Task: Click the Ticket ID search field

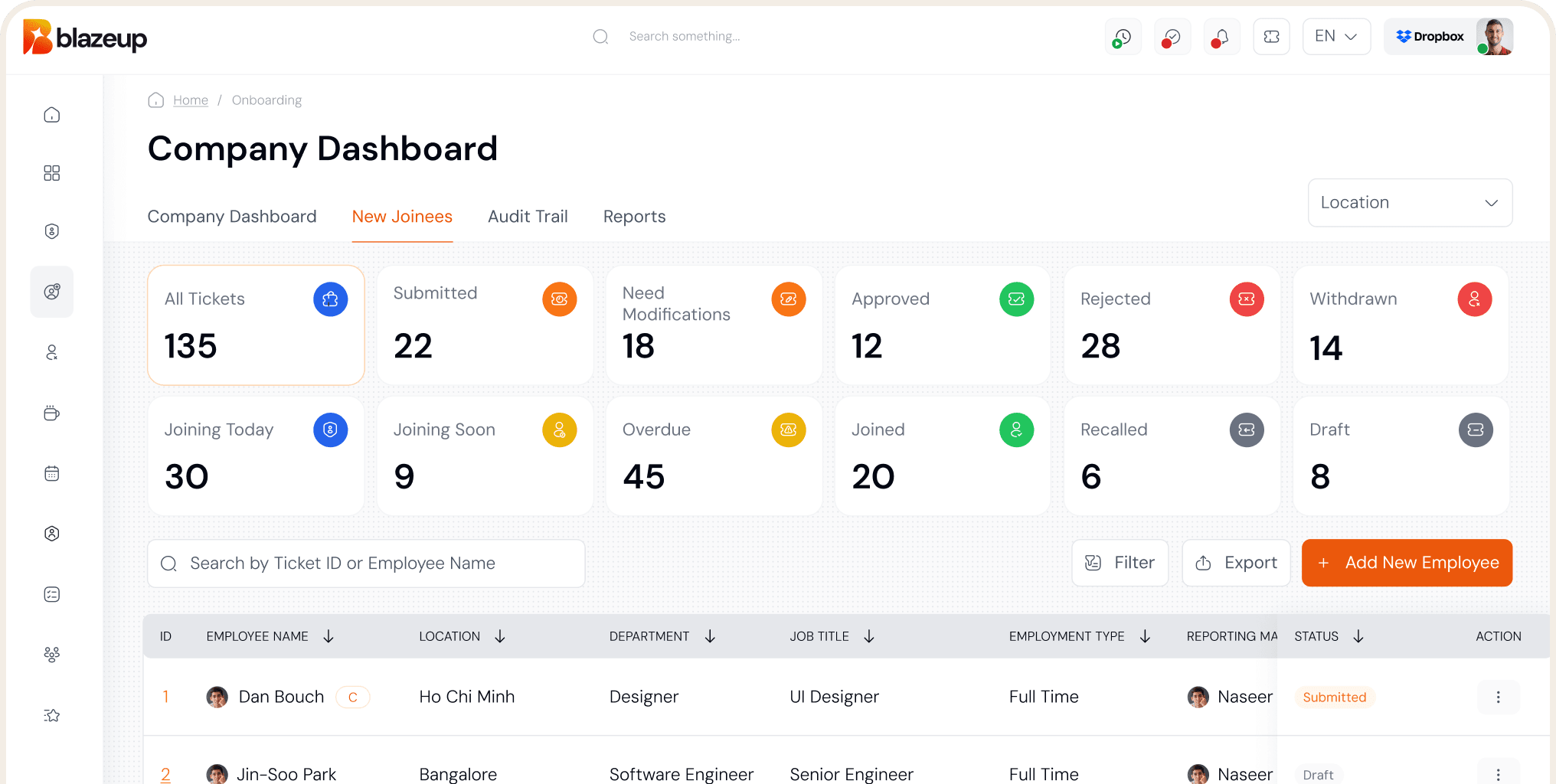Action: 366,563
